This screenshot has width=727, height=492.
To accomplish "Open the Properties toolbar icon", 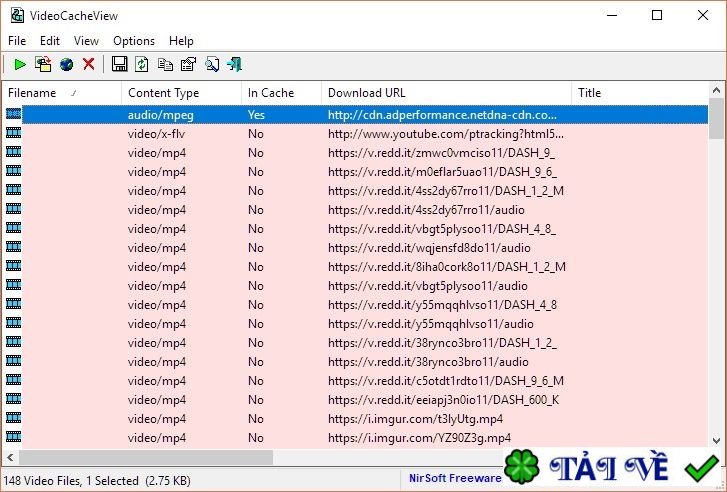I will click(x=188, y=64).
